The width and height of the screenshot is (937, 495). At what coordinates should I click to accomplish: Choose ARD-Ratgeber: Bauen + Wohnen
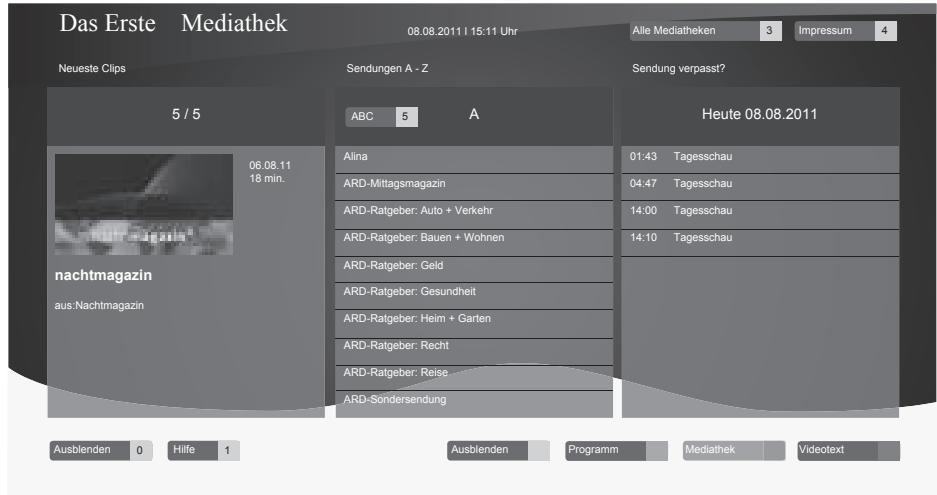pos(474,242)
